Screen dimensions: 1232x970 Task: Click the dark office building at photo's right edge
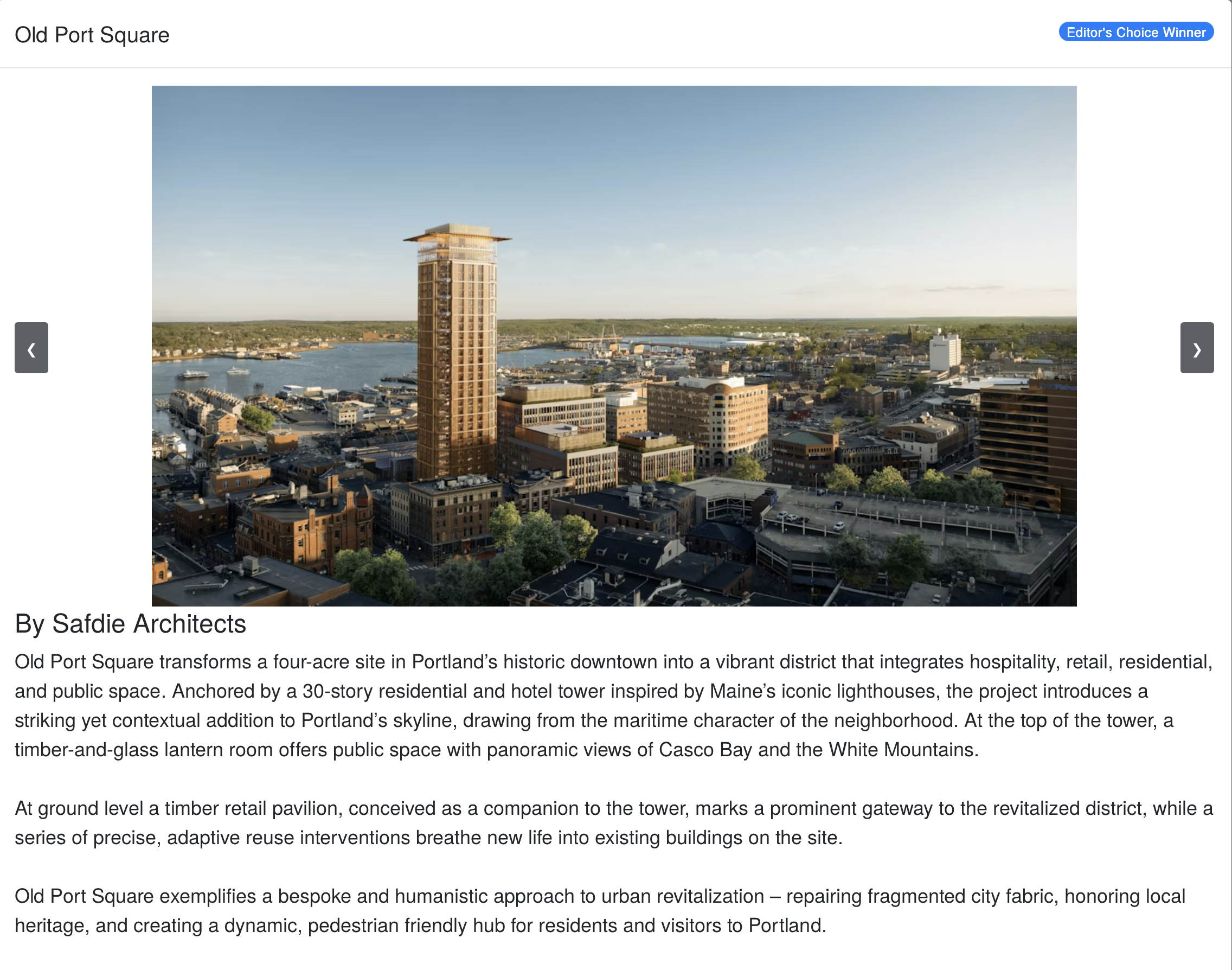pos(1028,437)
